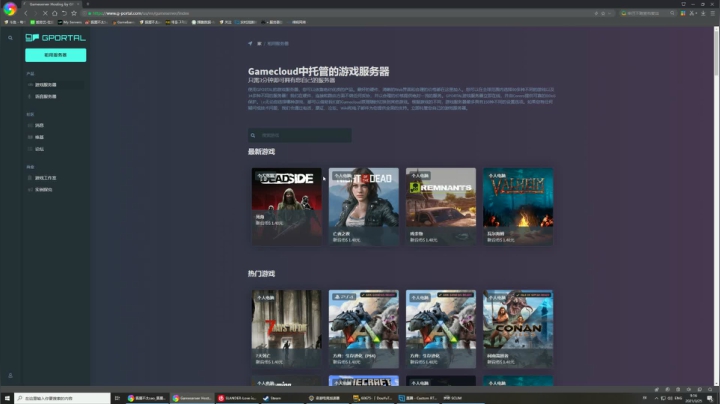Expand the address bar dropdown chevron

click(x=609, y=13)
